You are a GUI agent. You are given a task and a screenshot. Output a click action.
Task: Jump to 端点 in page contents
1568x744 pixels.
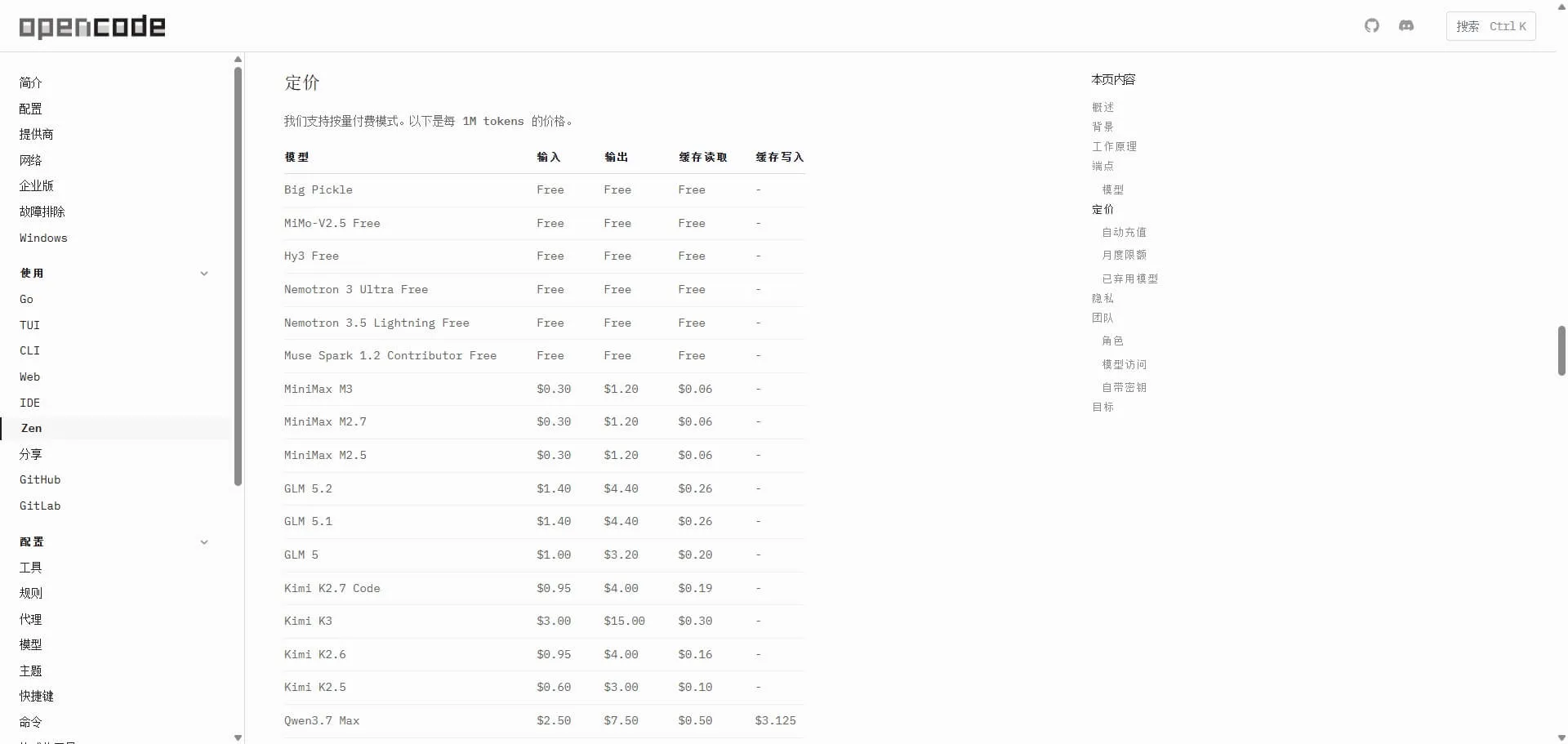[1102, 166]
